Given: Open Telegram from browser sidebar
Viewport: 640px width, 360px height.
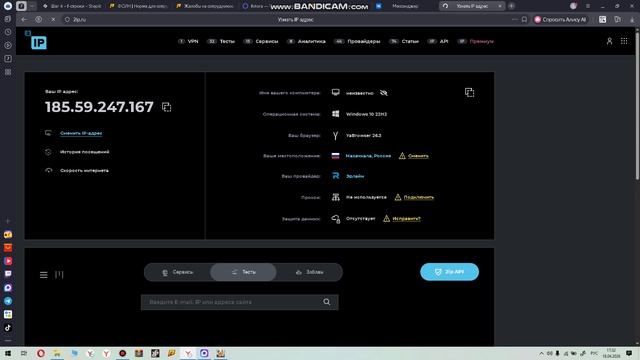Looking at the screenshot, I should coord(8,301).
